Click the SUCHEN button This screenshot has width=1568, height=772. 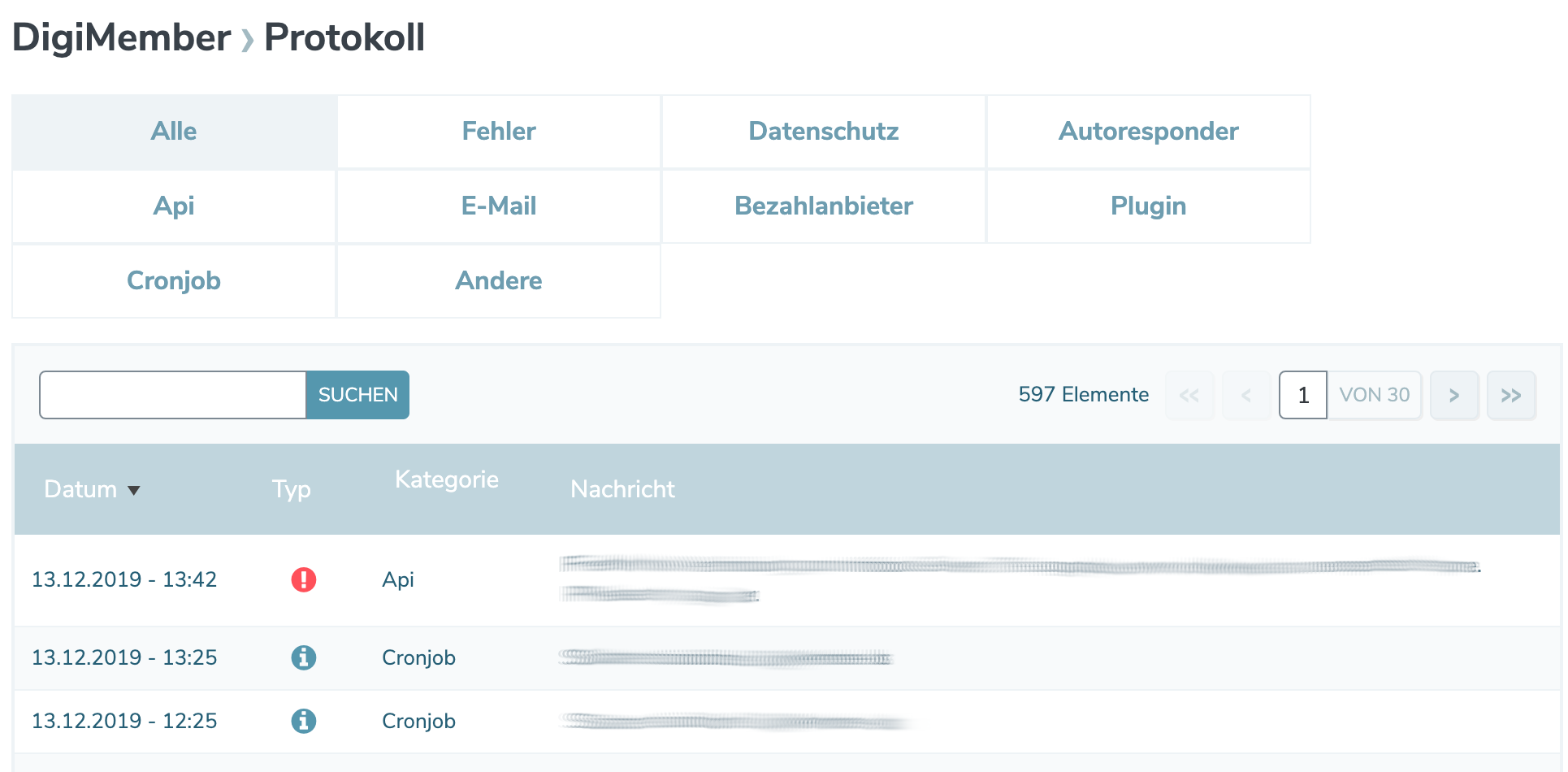(x=357, y=395)
